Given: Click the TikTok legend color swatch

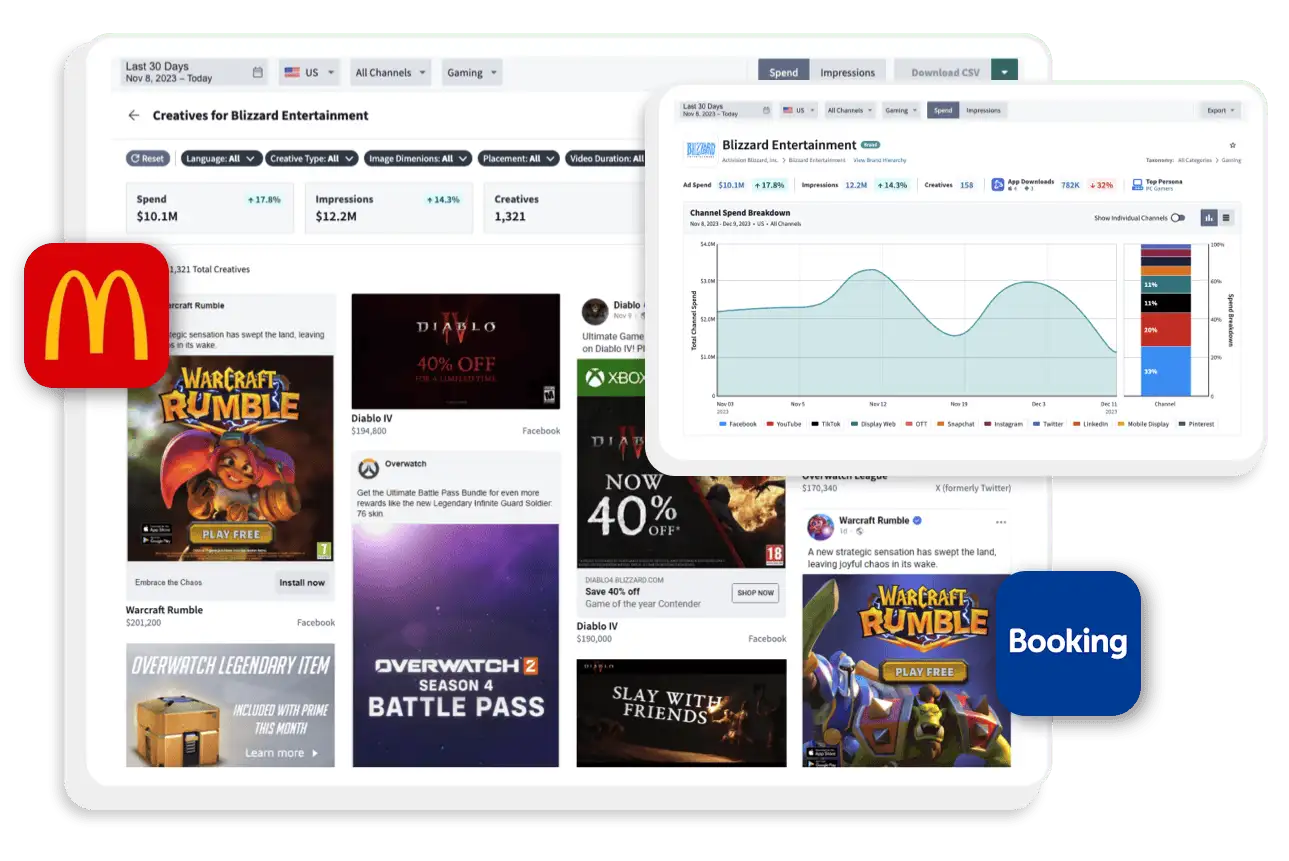Looking at the screenshot, I should coord(816,424).
